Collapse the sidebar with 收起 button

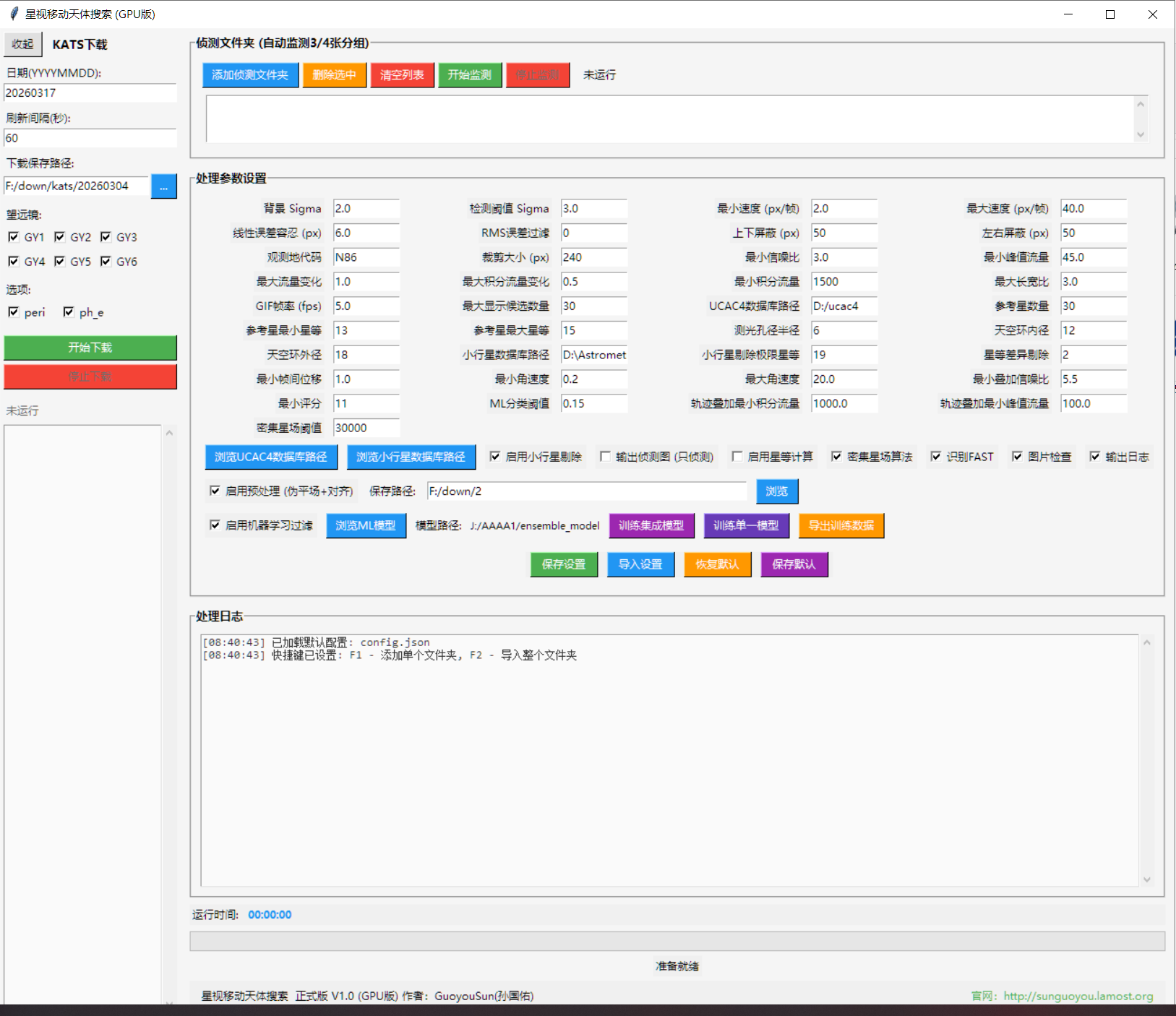point(22,44)
